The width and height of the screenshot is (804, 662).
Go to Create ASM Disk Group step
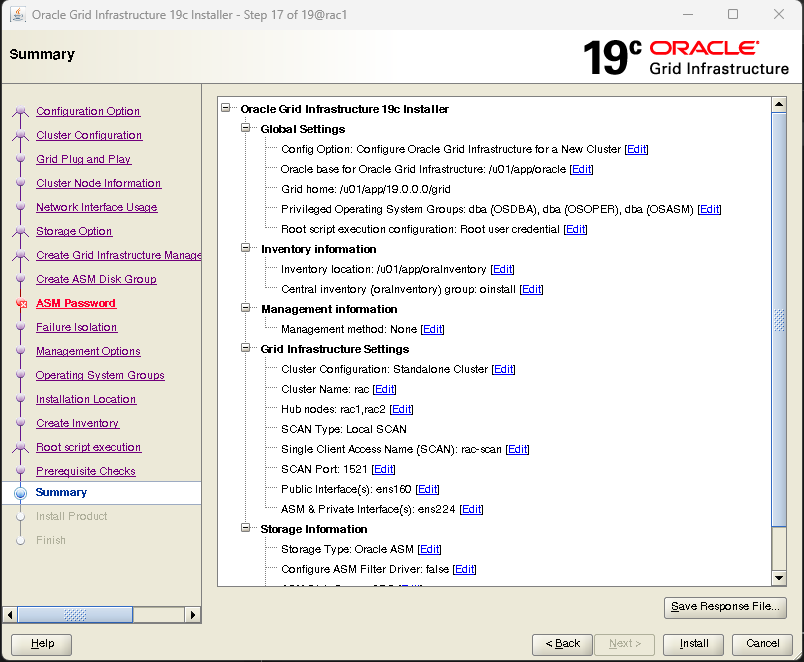coord(96,279)
